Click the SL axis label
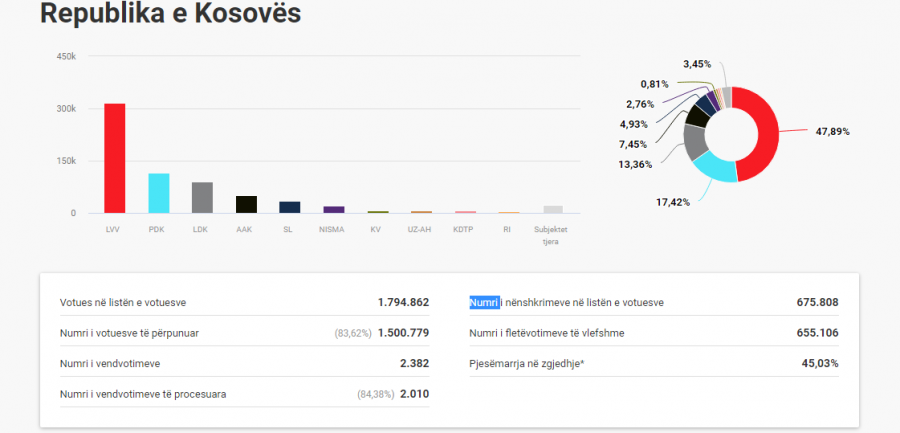 [290, 230]
